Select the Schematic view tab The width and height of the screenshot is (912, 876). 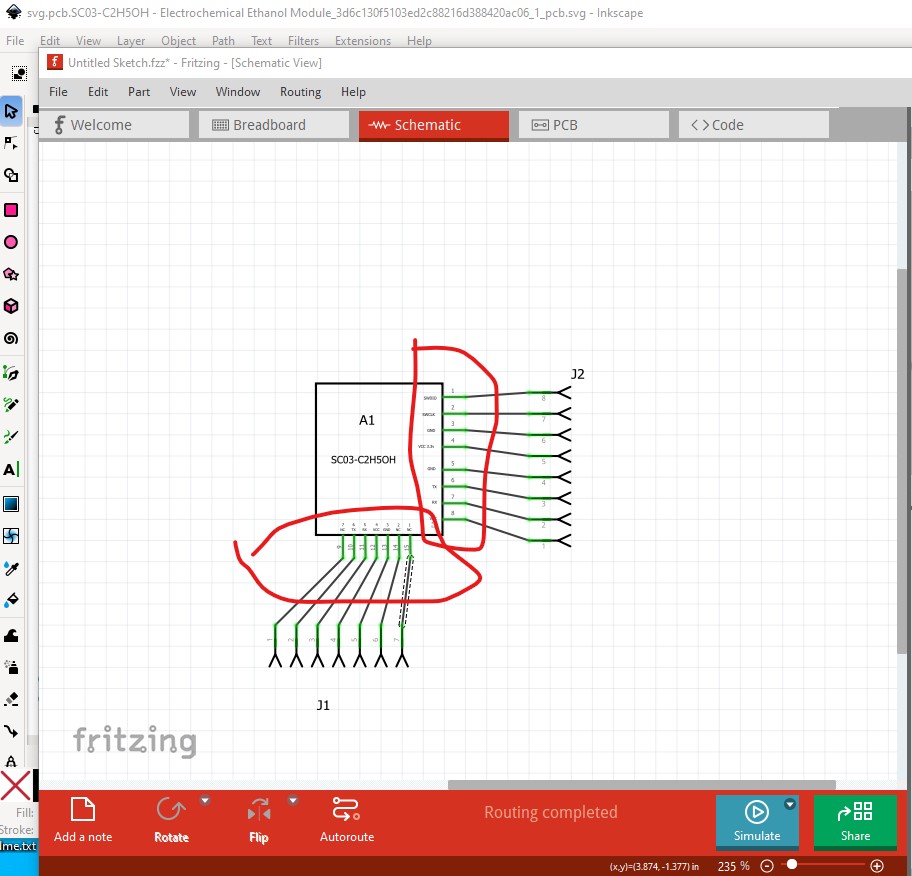coord(434,125)
